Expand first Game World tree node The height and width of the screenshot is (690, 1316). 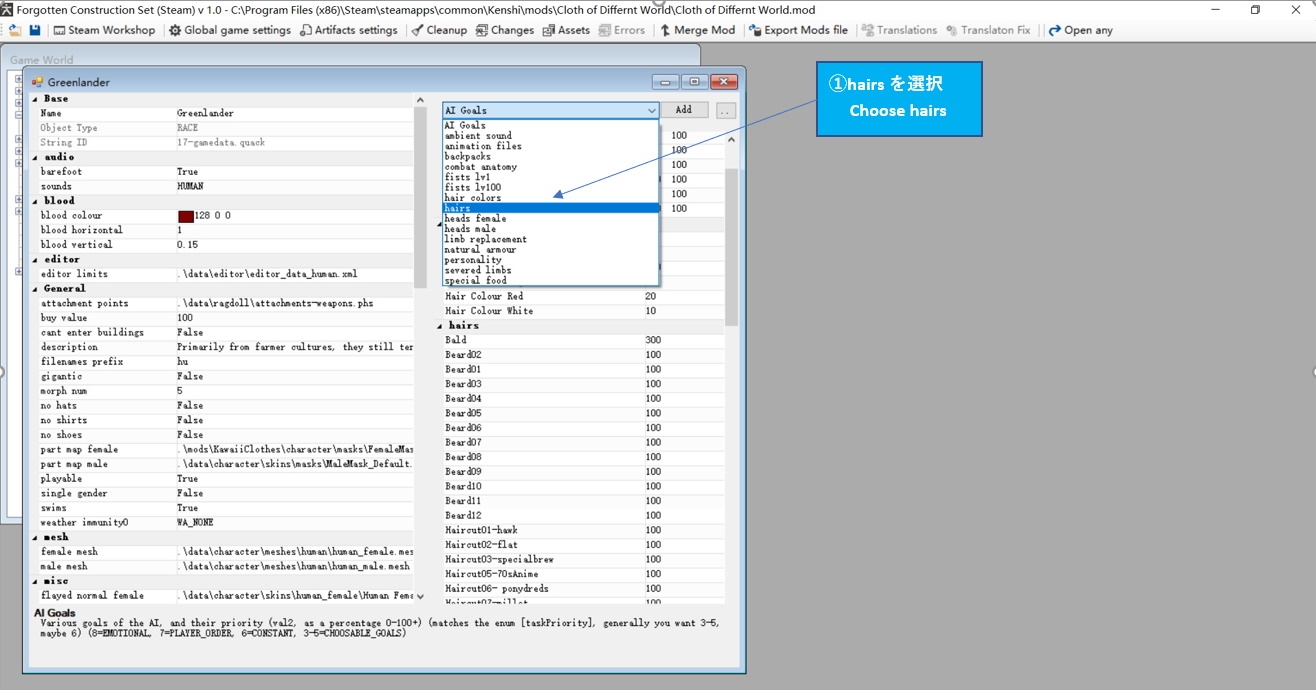[x=18, y=77]
